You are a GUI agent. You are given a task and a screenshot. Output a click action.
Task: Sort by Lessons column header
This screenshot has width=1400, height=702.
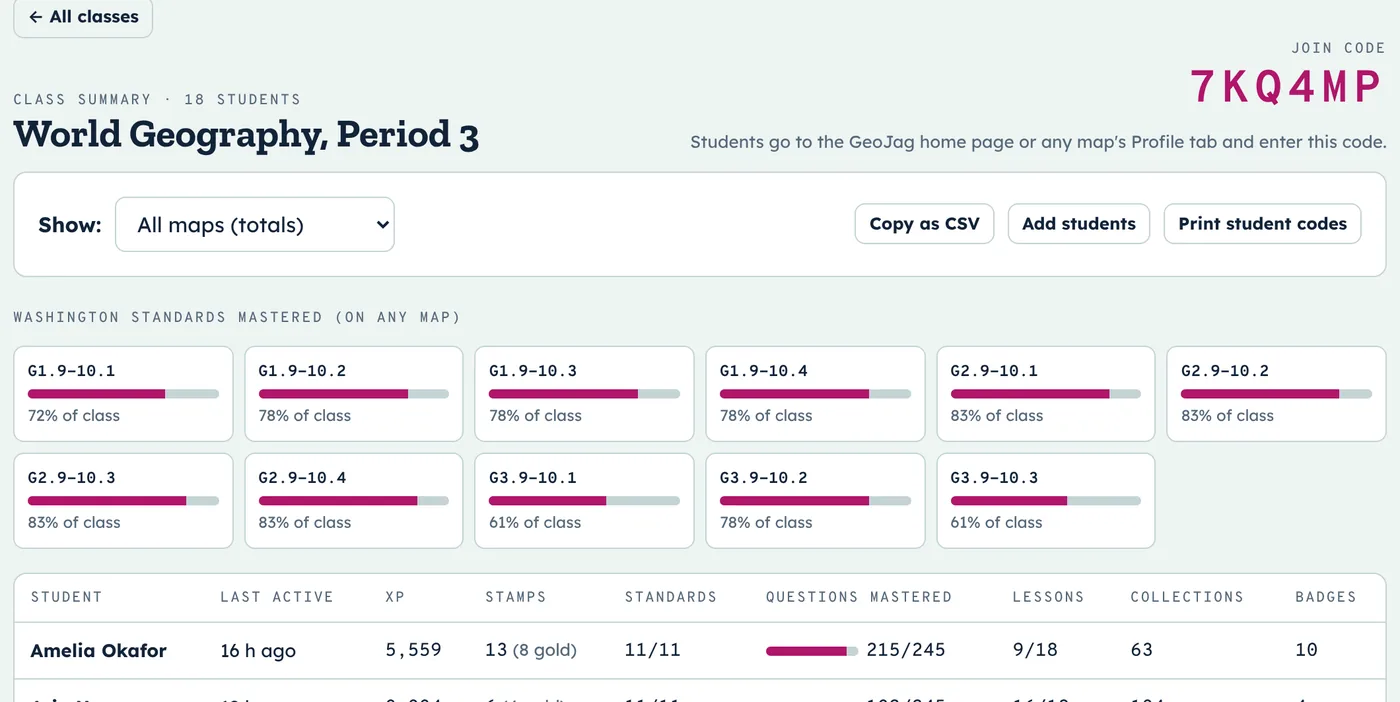(x=1048, y=597)
